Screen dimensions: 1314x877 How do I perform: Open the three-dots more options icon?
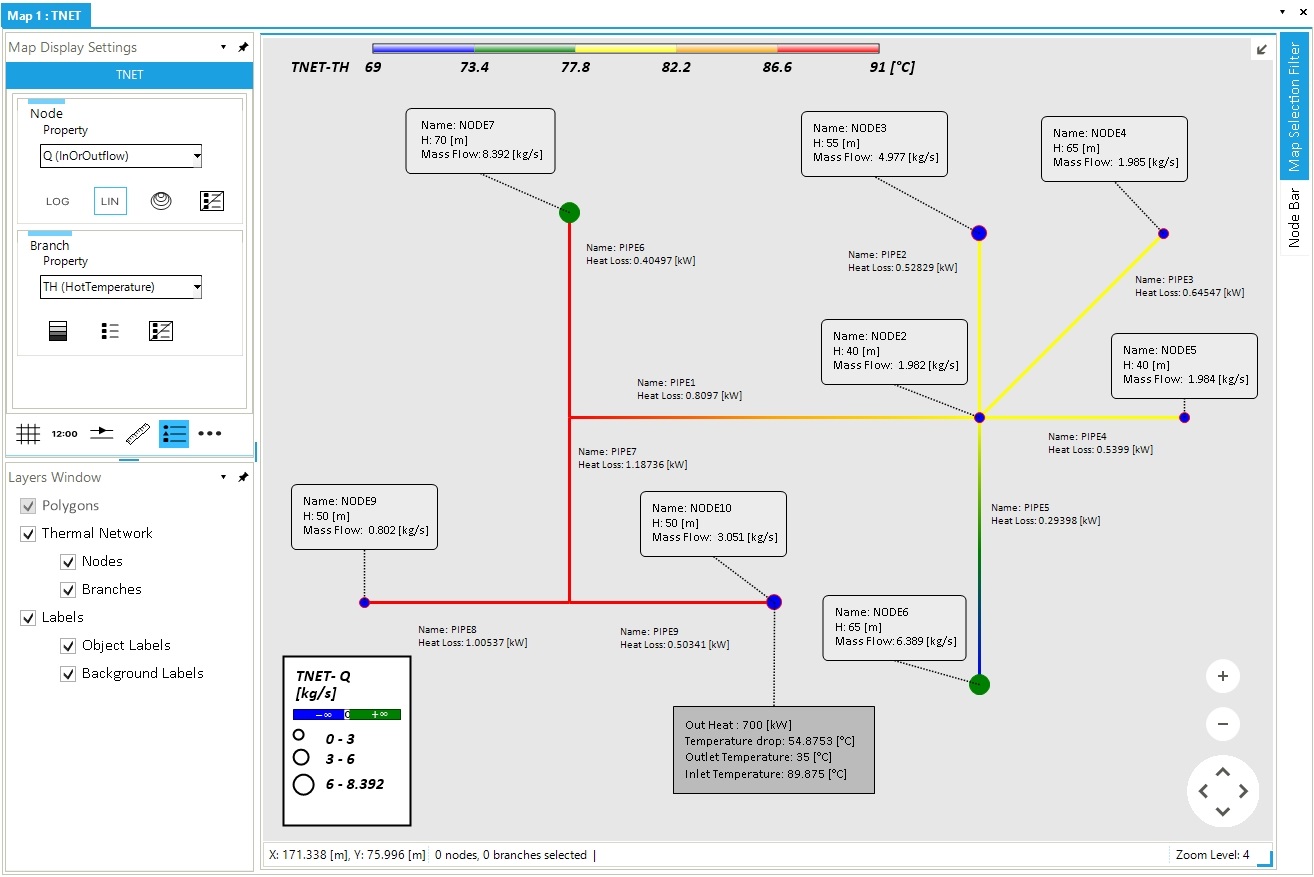[210, 433]
